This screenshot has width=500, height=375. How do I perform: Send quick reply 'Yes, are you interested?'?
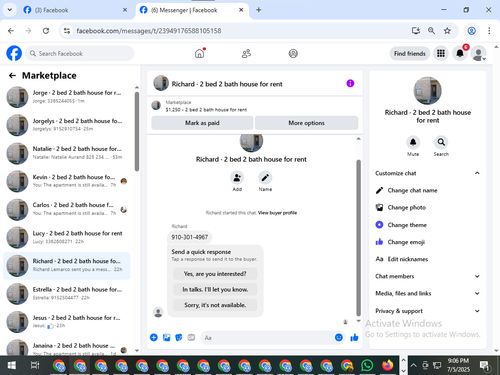(x=215, y=274)
